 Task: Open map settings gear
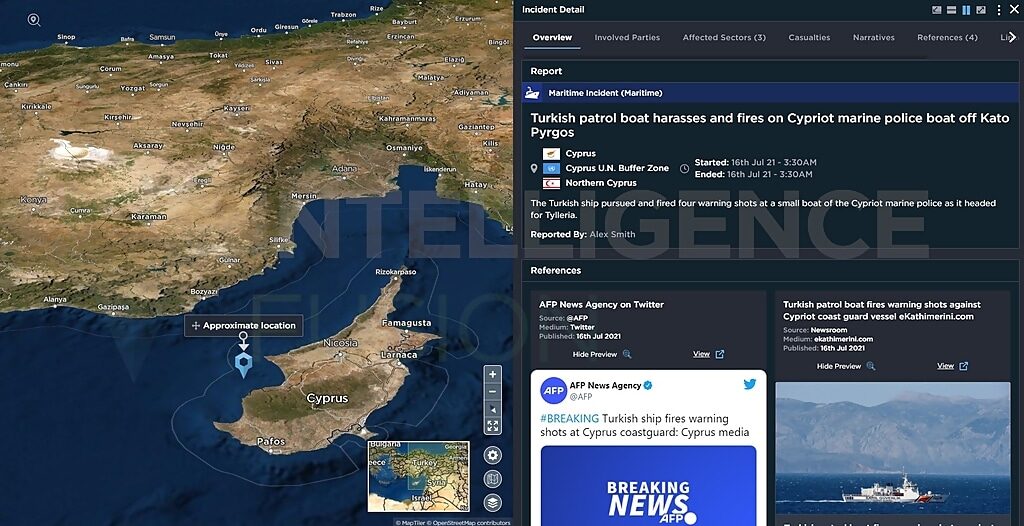coord(493,455)
